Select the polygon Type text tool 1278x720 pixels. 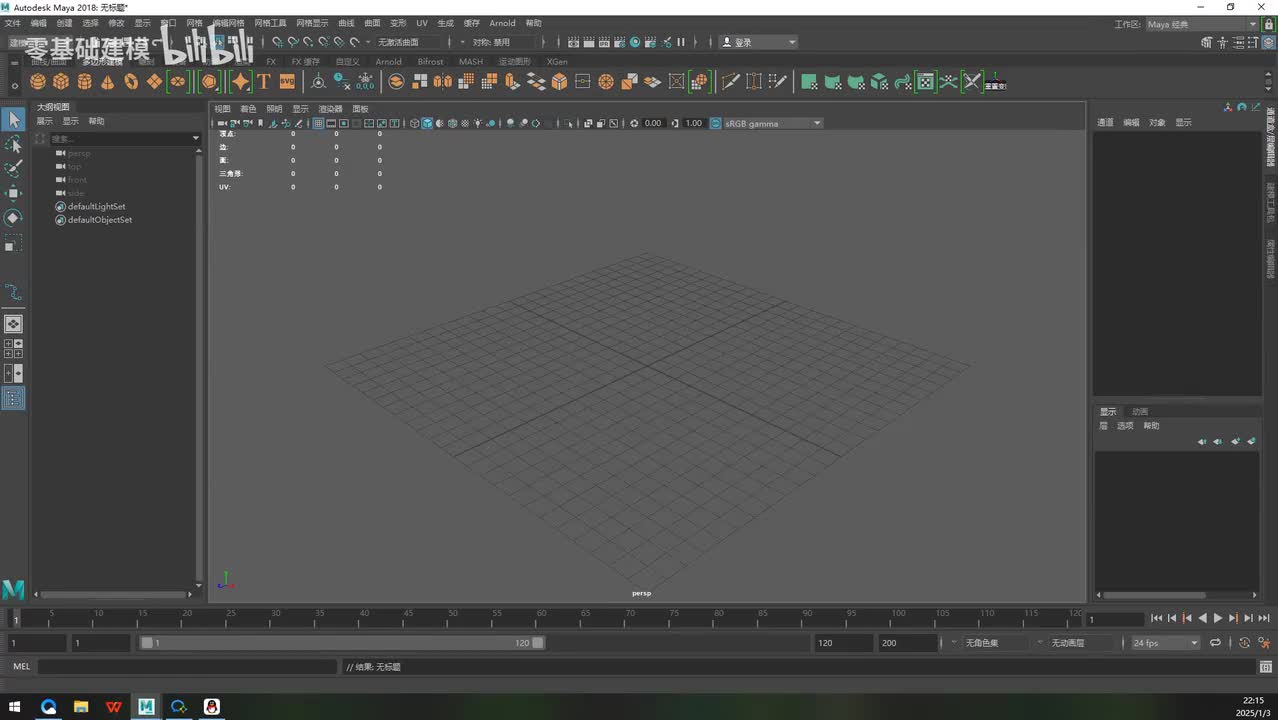click(x=264, y=82)
